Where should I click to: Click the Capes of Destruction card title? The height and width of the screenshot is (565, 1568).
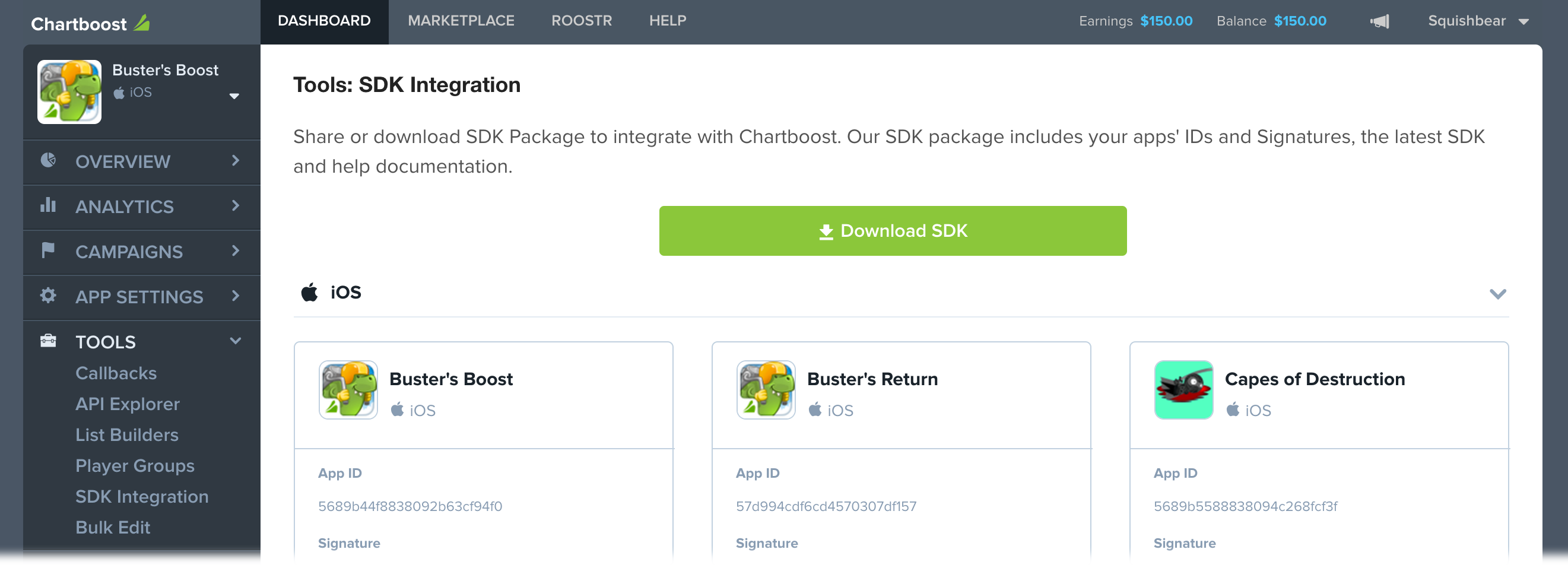1315,379
